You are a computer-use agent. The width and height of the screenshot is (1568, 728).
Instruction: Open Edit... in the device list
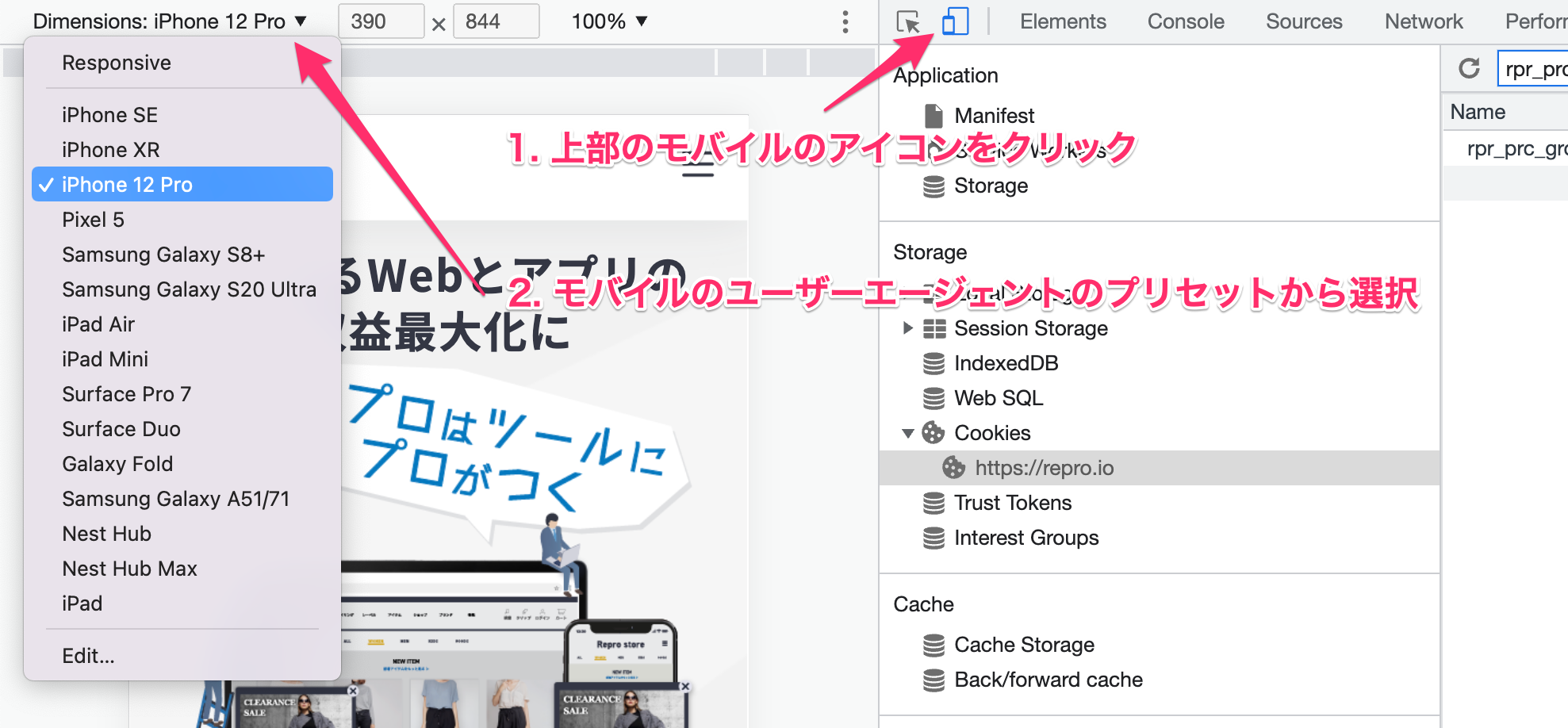point(182,656)
